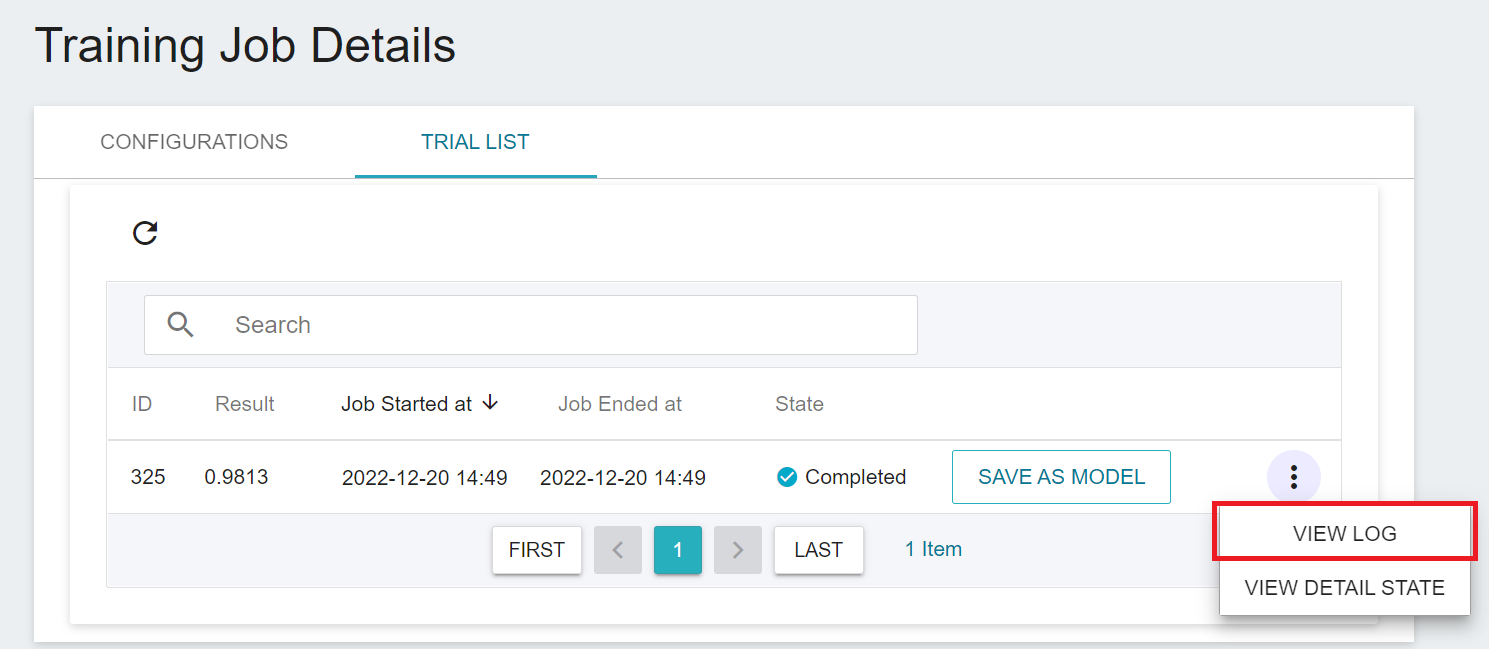Jump to the LAST page of results
The image size is (1489, 649).
819,550
